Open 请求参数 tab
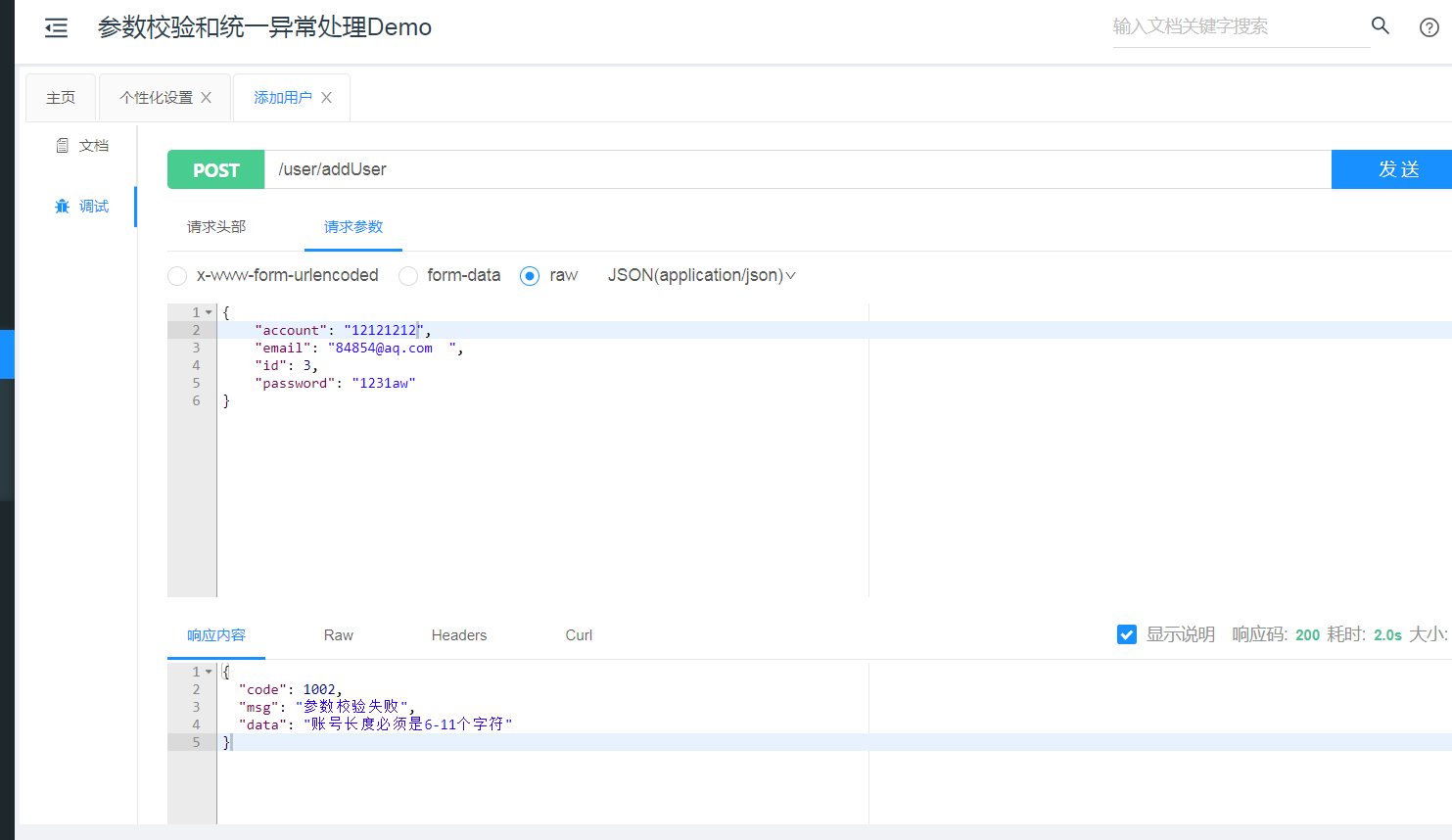The width and height of the screenshot is (1452, 840). pyautogui.click(x=353, y=227)
